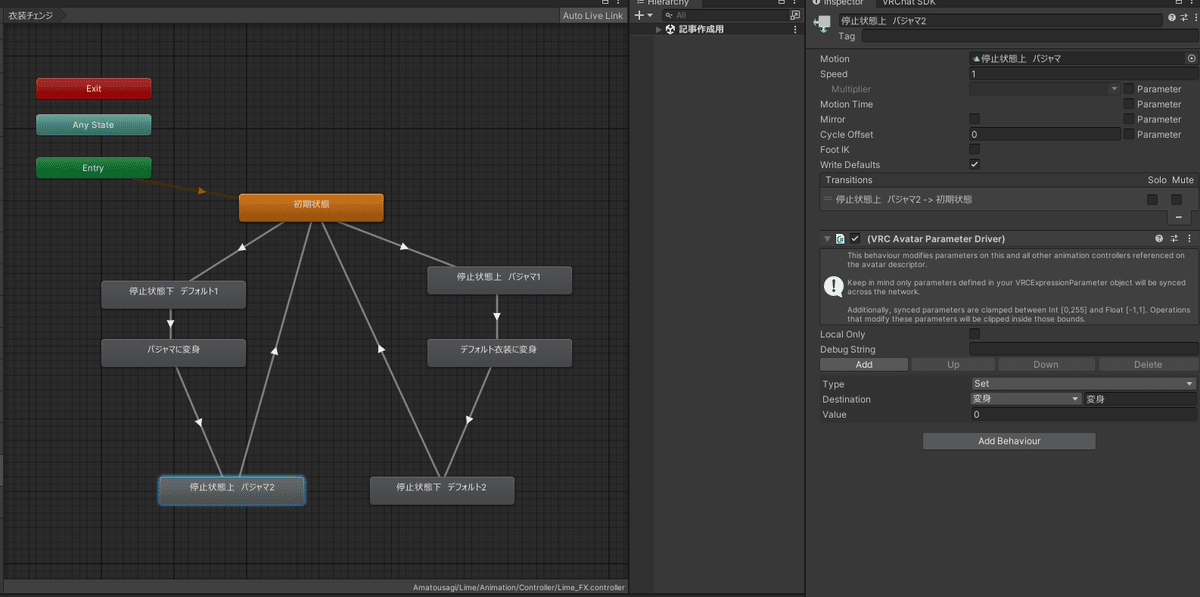This screenshot has width=1200, height=597.
Task: Click the Cycle Offset value field
Action: (1045, 134)
